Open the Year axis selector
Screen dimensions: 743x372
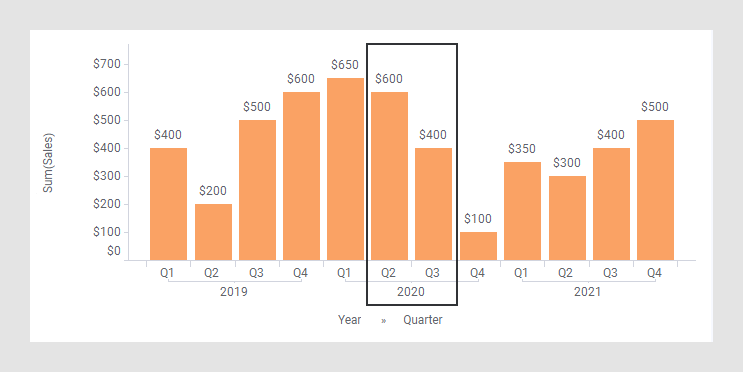point(350,320)
